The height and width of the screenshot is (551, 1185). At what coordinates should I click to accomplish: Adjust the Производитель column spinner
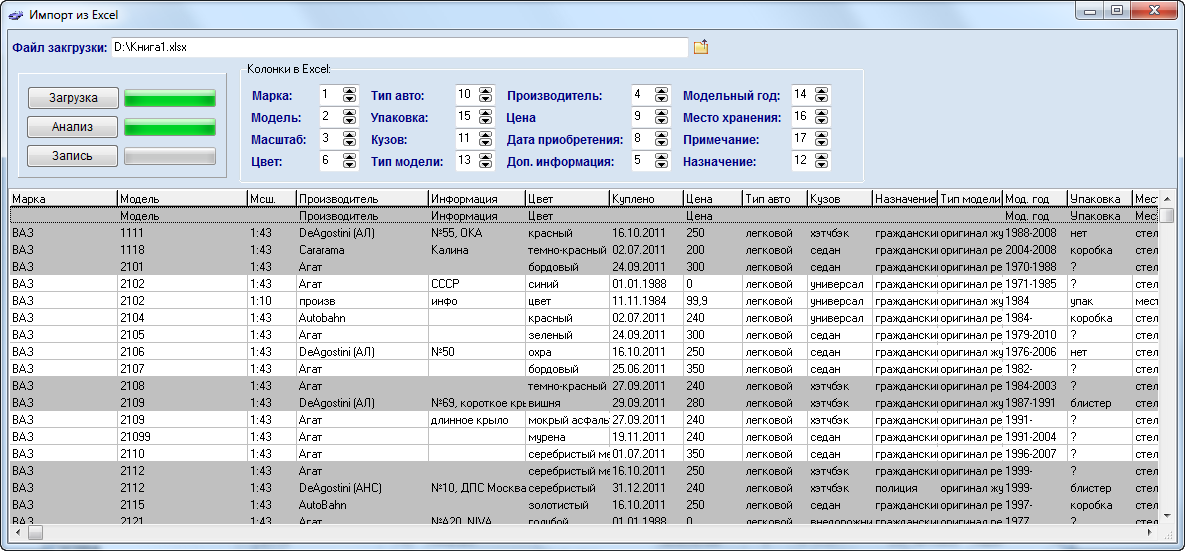point(662,94)
